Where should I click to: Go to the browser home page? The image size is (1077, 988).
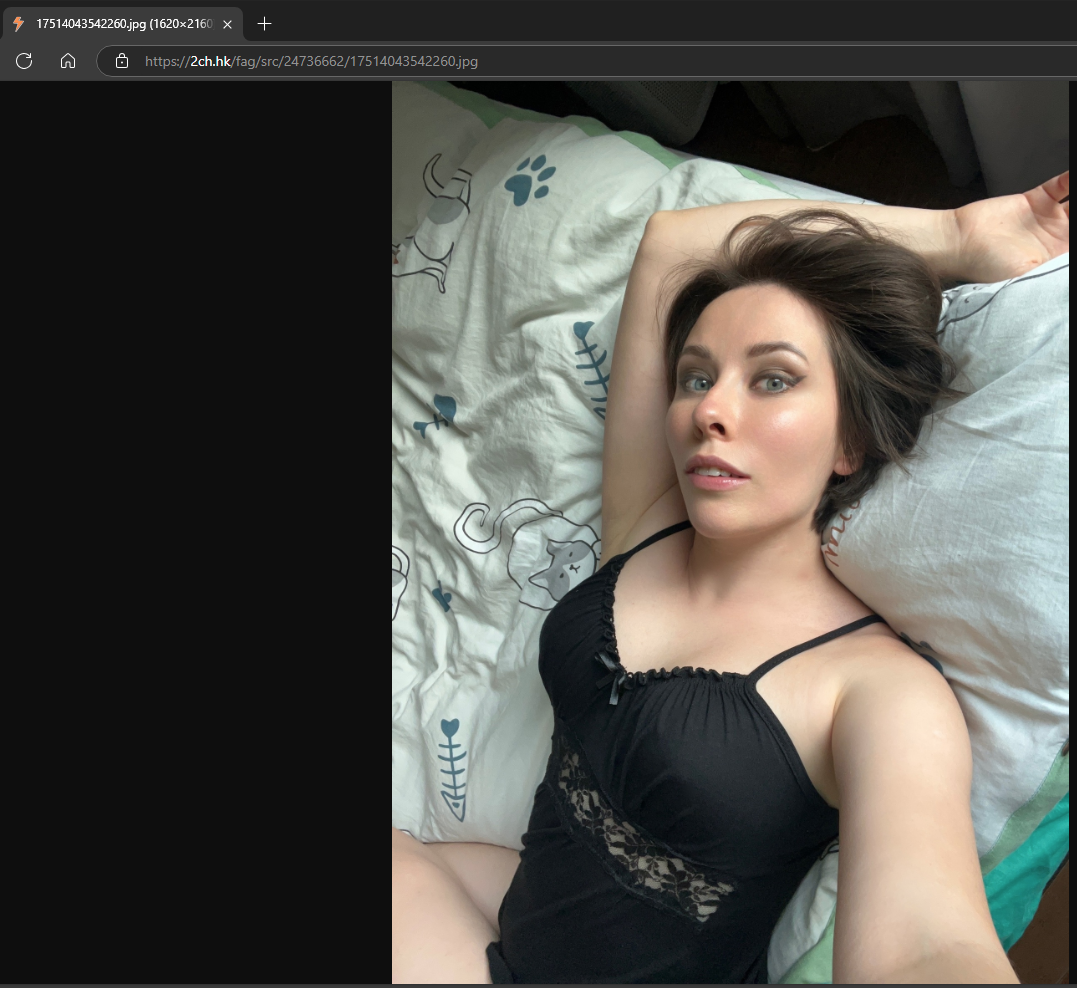point(67,61)
